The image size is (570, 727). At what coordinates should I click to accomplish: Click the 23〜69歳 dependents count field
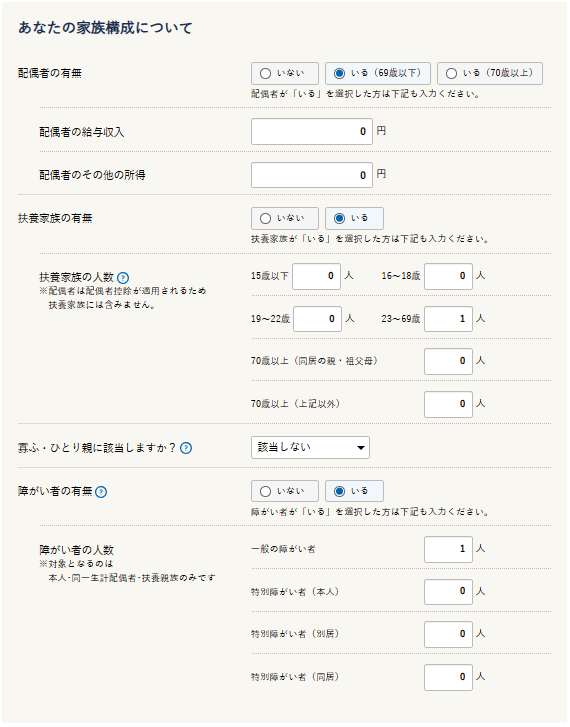tap(448, 319)
